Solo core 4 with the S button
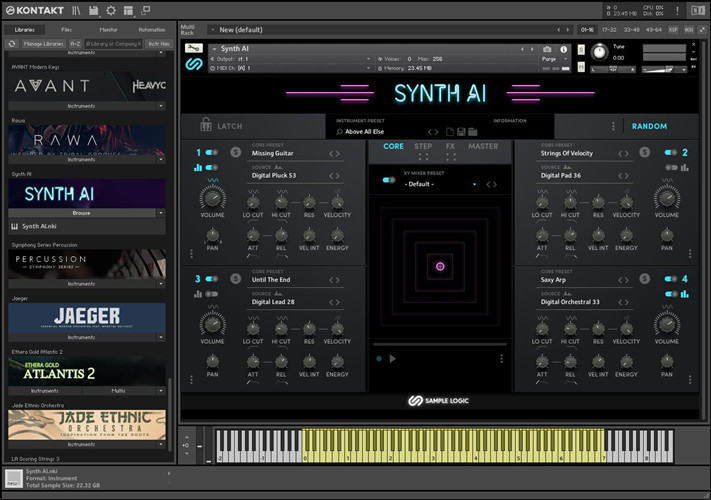This screenshot has height=500, width=711. pos(645,279)
